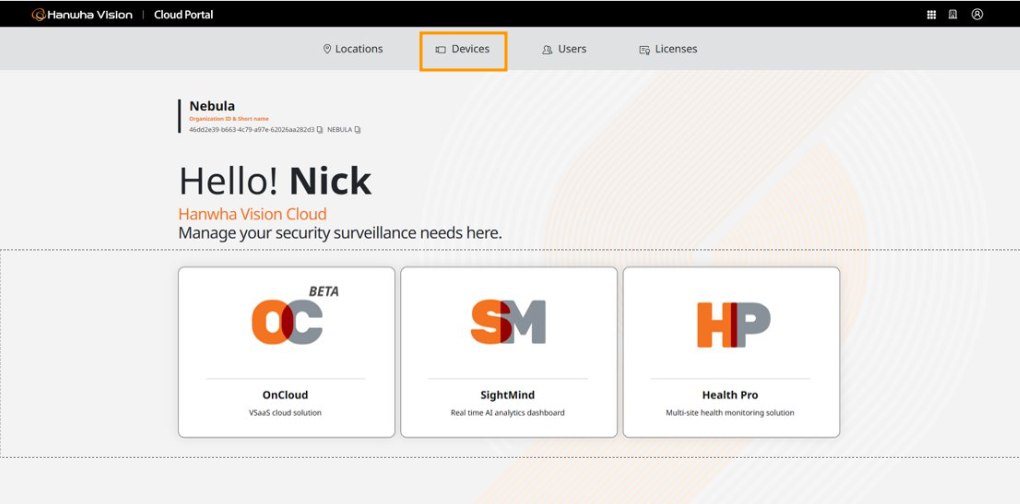Click the 'Hello! Nick' greeting
The image size is (1020, 504).
(275, 181)
